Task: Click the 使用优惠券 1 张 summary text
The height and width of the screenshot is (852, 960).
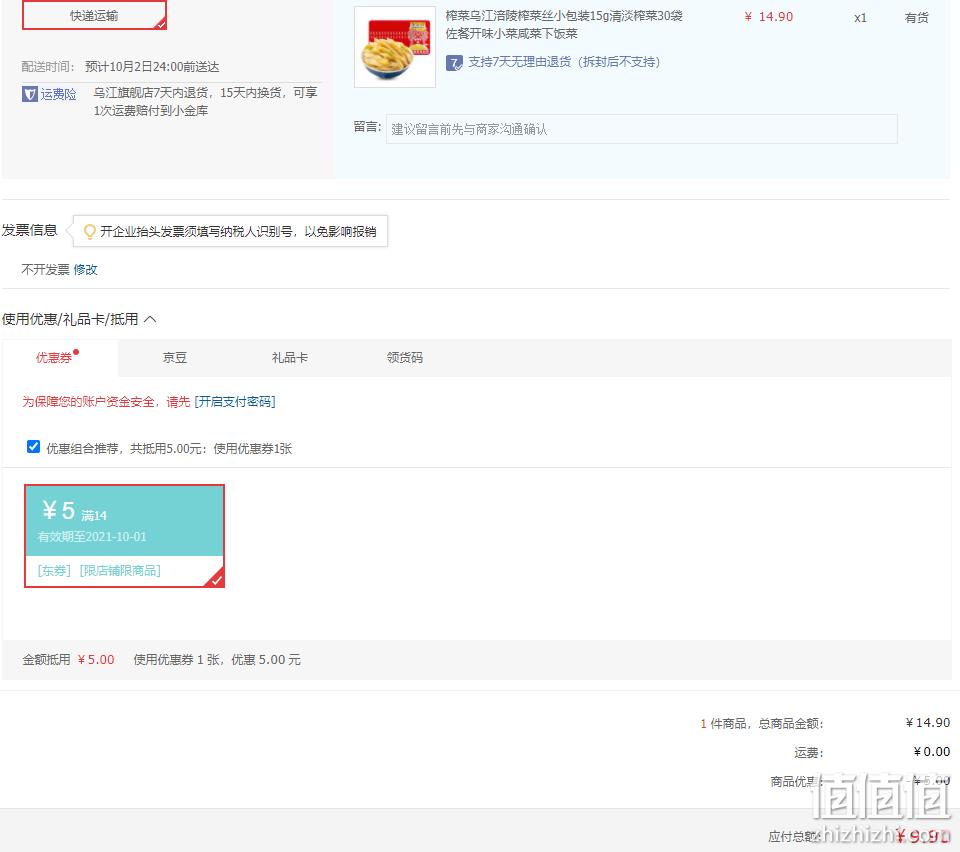Action: click(176, 660)
